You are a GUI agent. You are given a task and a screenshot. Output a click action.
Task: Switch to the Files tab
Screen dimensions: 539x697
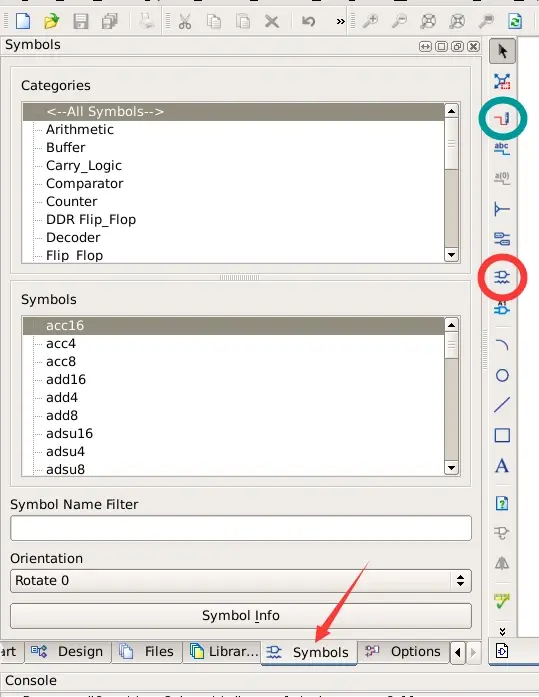point(147,652)
